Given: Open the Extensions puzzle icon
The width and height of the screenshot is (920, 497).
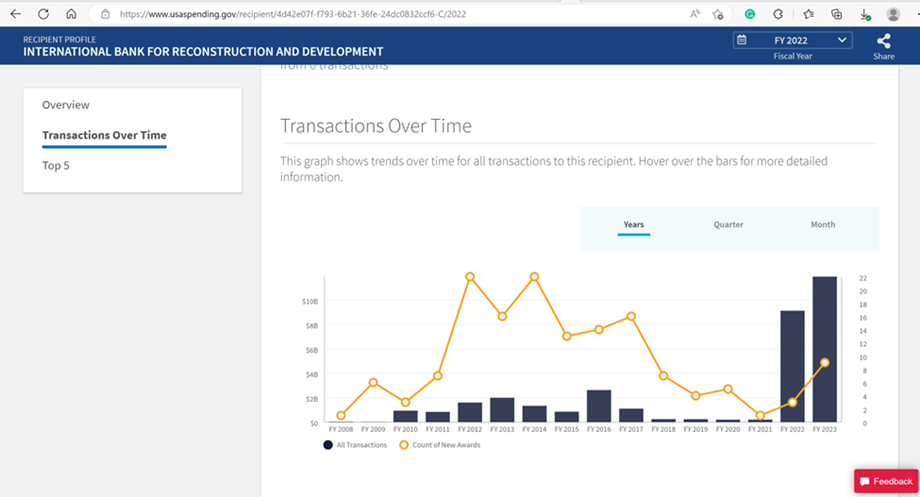Looking at the screenshot, I should pyautogui.click(x=778, y=14).
